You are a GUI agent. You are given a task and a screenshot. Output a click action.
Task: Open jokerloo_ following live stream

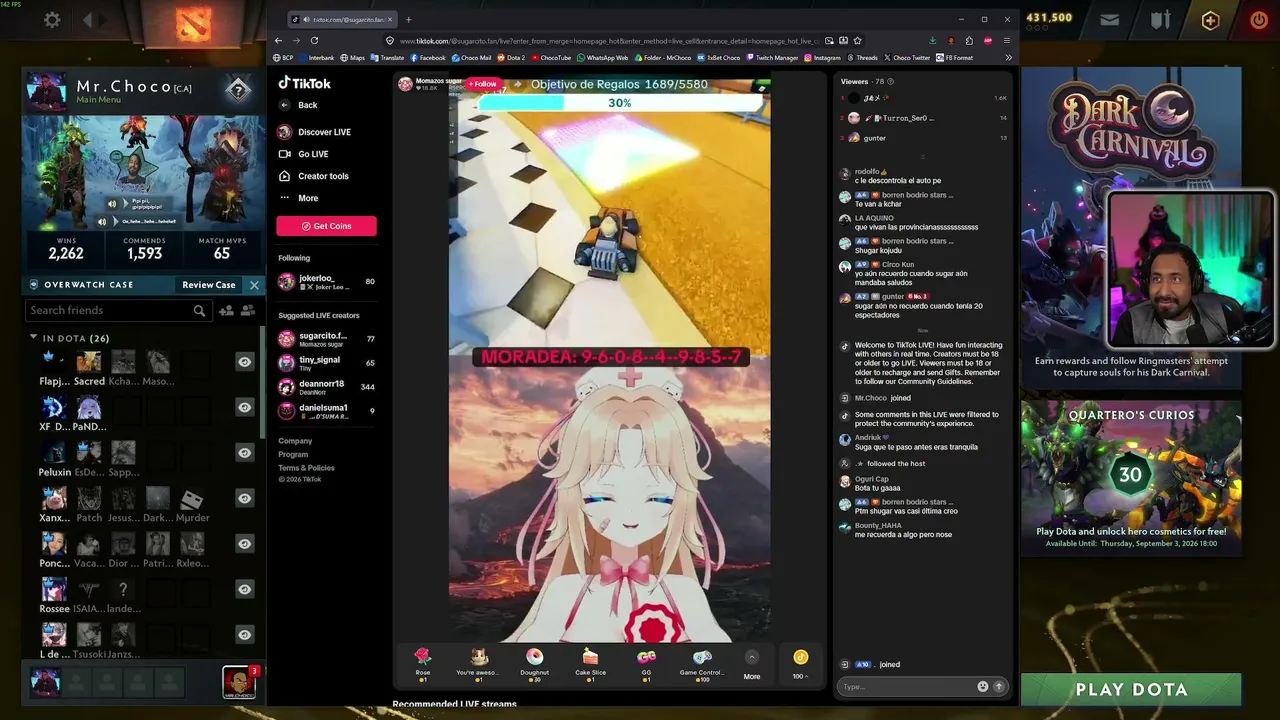pyautogui.click(x=326, y=282)
